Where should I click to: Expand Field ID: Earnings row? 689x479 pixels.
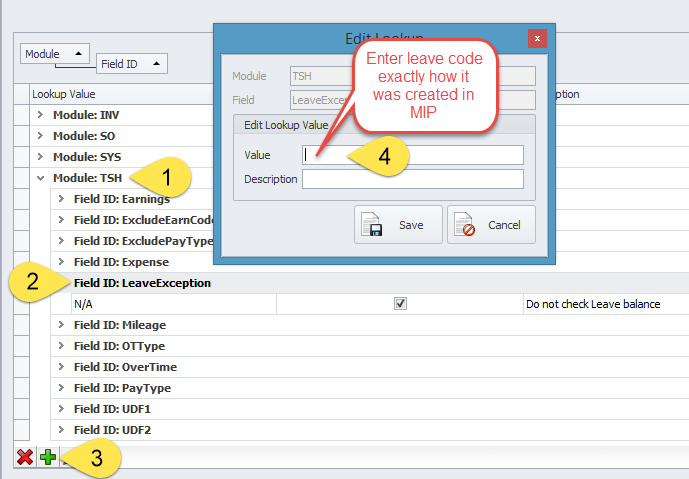(x=62, y=199)
